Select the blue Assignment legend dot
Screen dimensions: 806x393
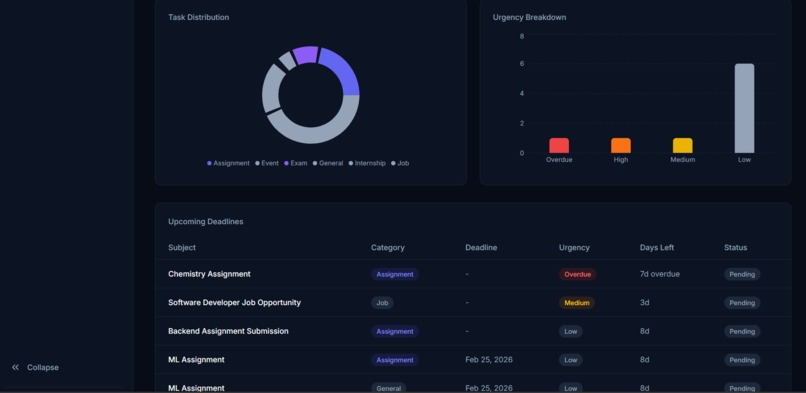(x=209, y=163)
